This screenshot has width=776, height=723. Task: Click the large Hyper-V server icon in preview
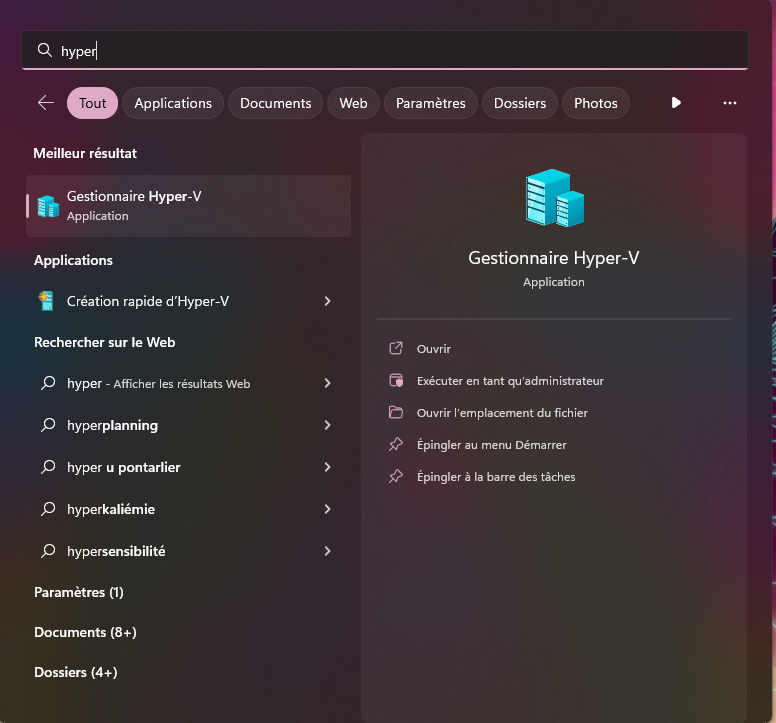coord(554,197)
